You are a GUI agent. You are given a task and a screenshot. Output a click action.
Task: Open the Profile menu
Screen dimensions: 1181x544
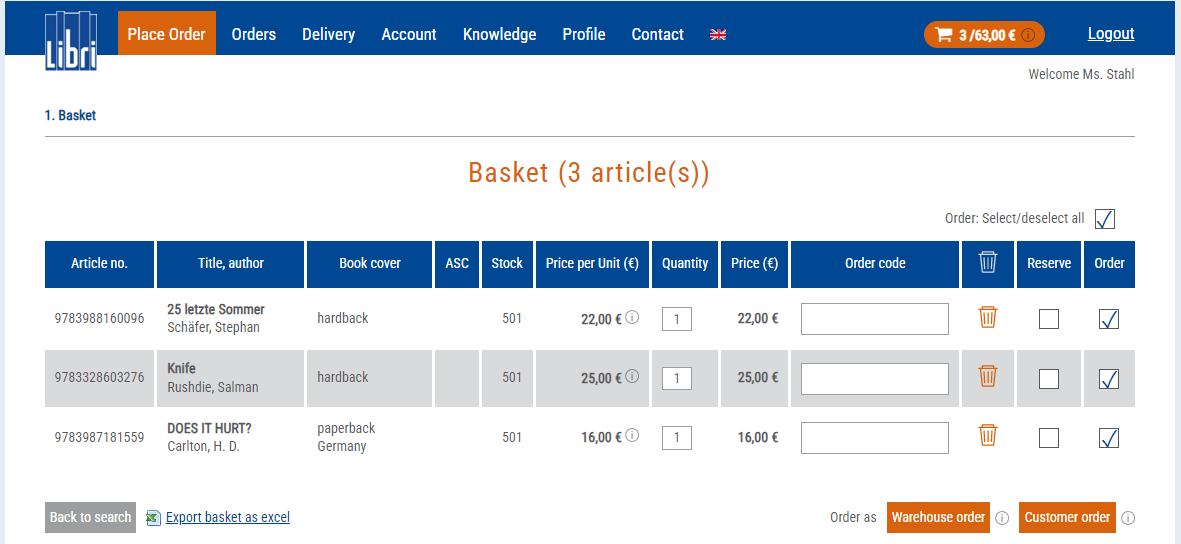click(x=584, y=34)
